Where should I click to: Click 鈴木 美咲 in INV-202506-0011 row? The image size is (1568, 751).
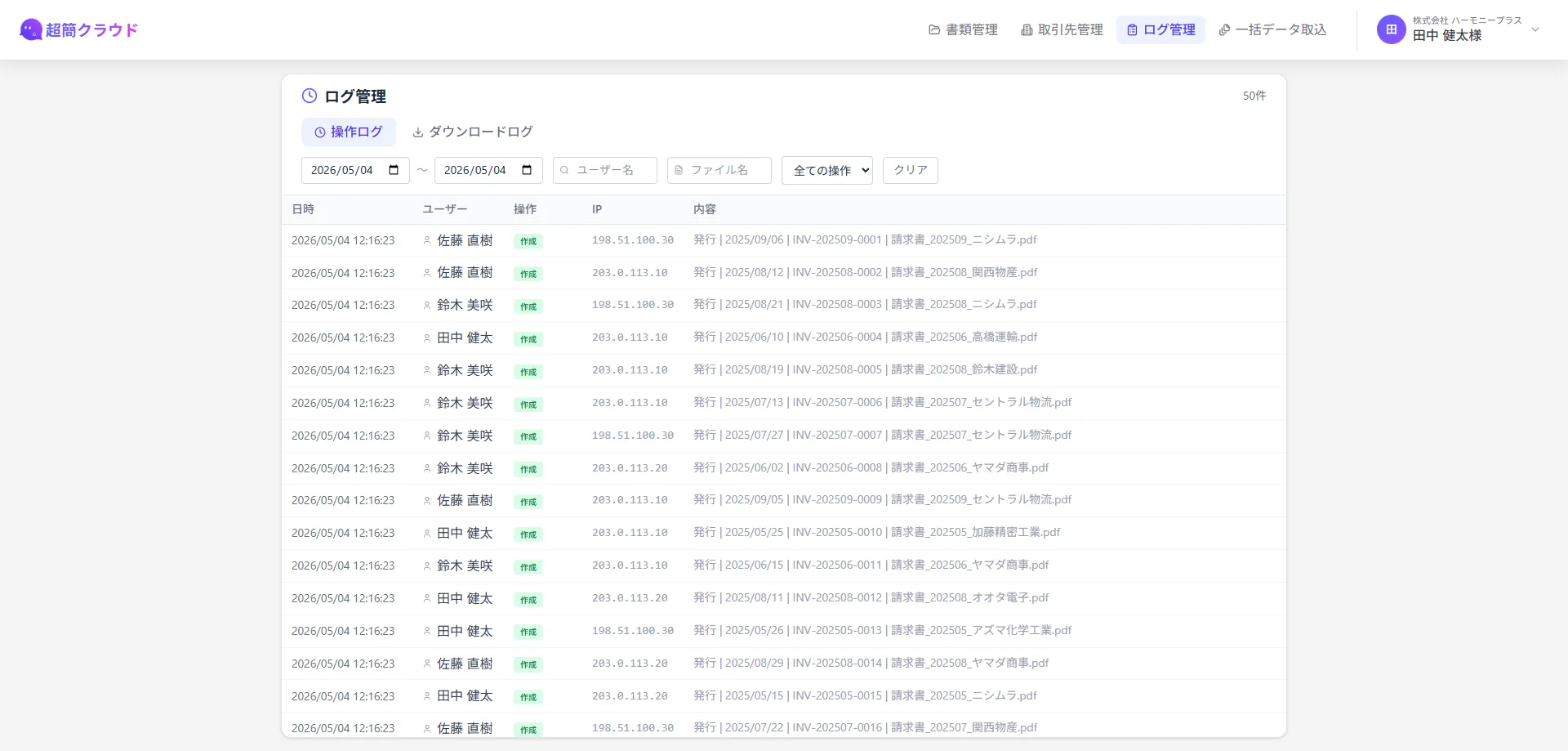pos(465,566)
